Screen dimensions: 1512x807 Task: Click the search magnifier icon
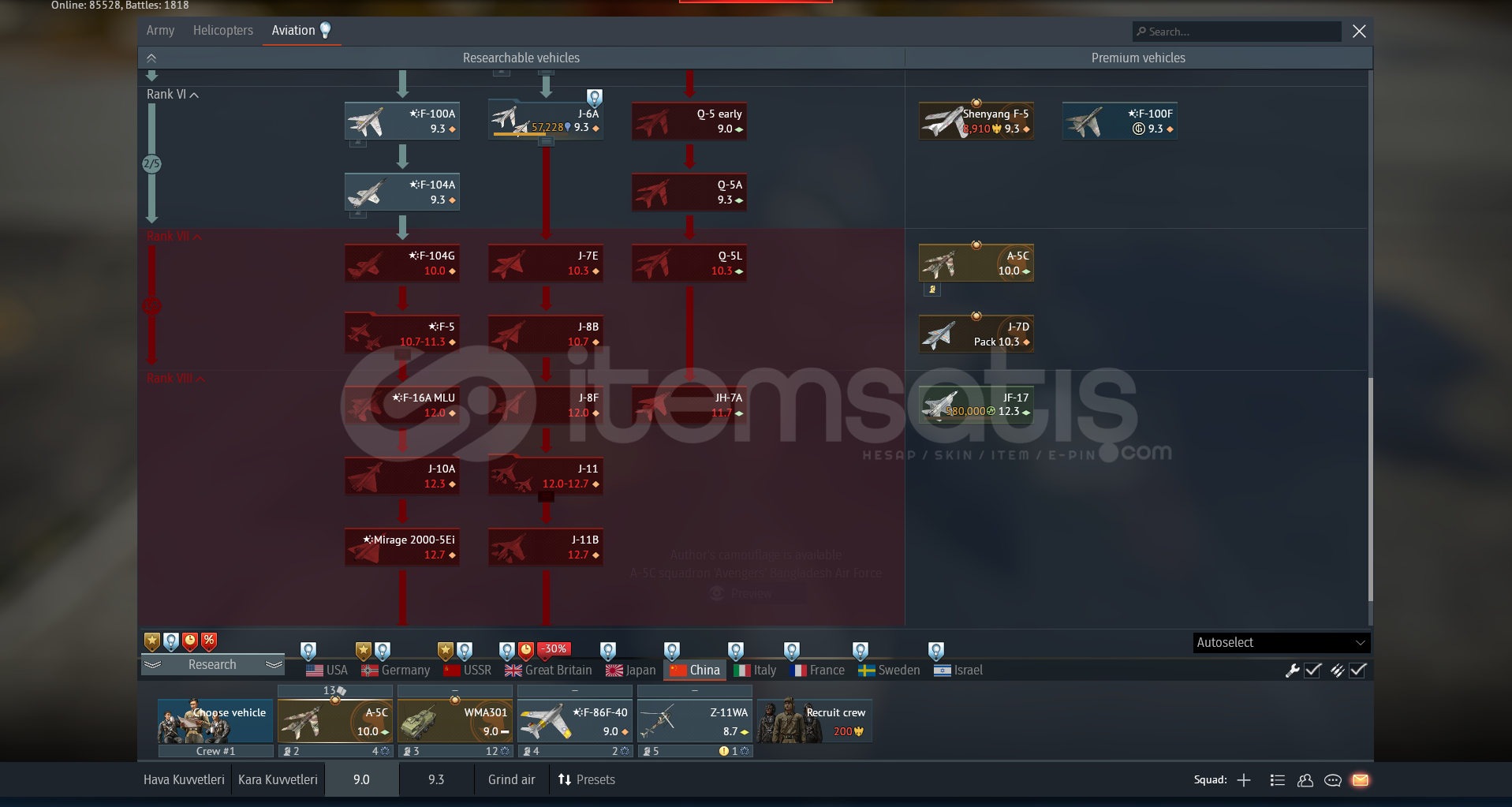point(1141,32)
